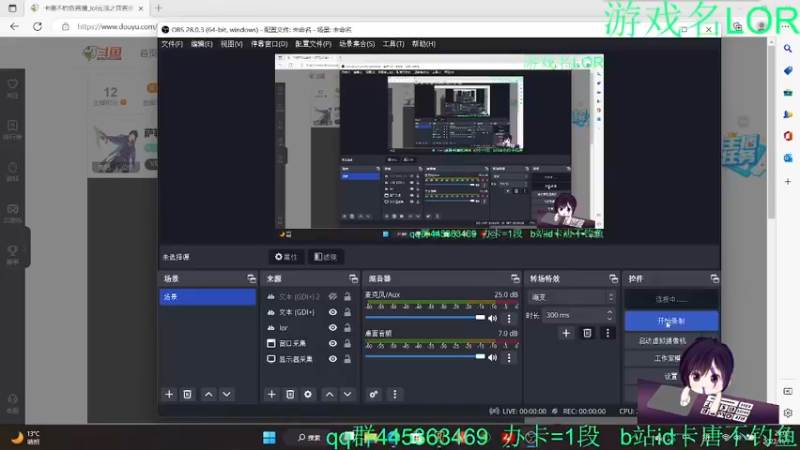This screenshot has height=450, width=800.
Task: Pop out the 混音器 dock panel
Action: (515, 279)
